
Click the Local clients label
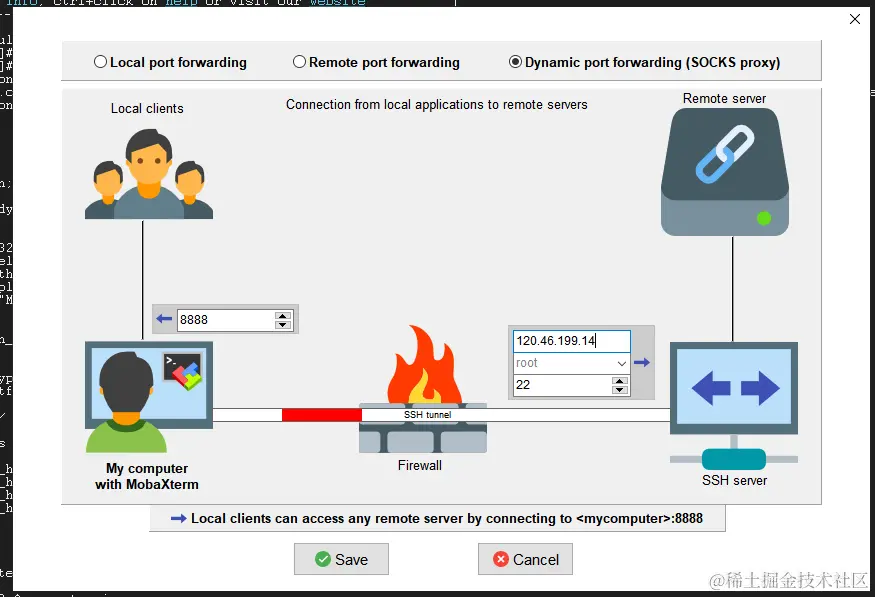147,108
